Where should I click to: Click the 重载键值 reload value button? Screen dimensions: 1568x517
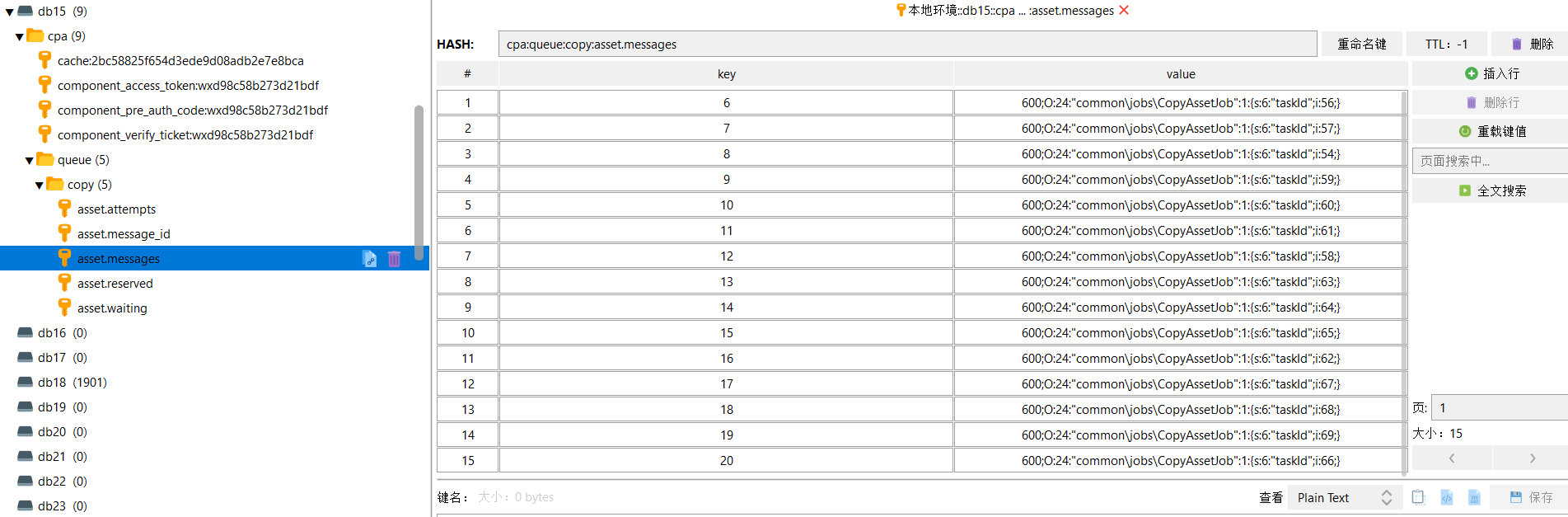1491,131
